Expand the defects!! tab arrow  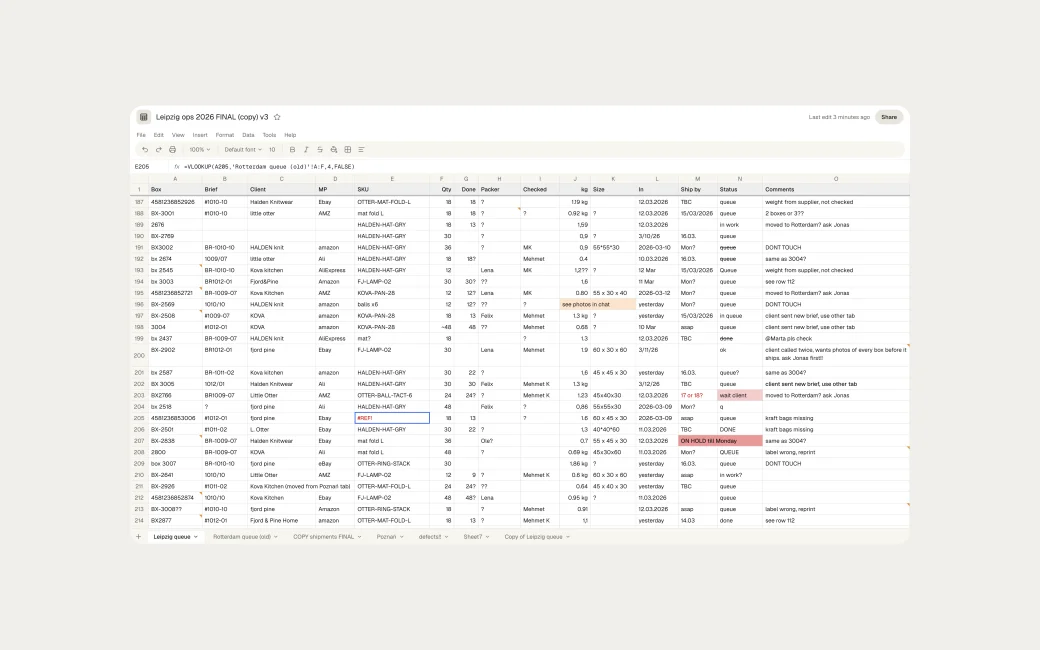click(x=446, y=537)
